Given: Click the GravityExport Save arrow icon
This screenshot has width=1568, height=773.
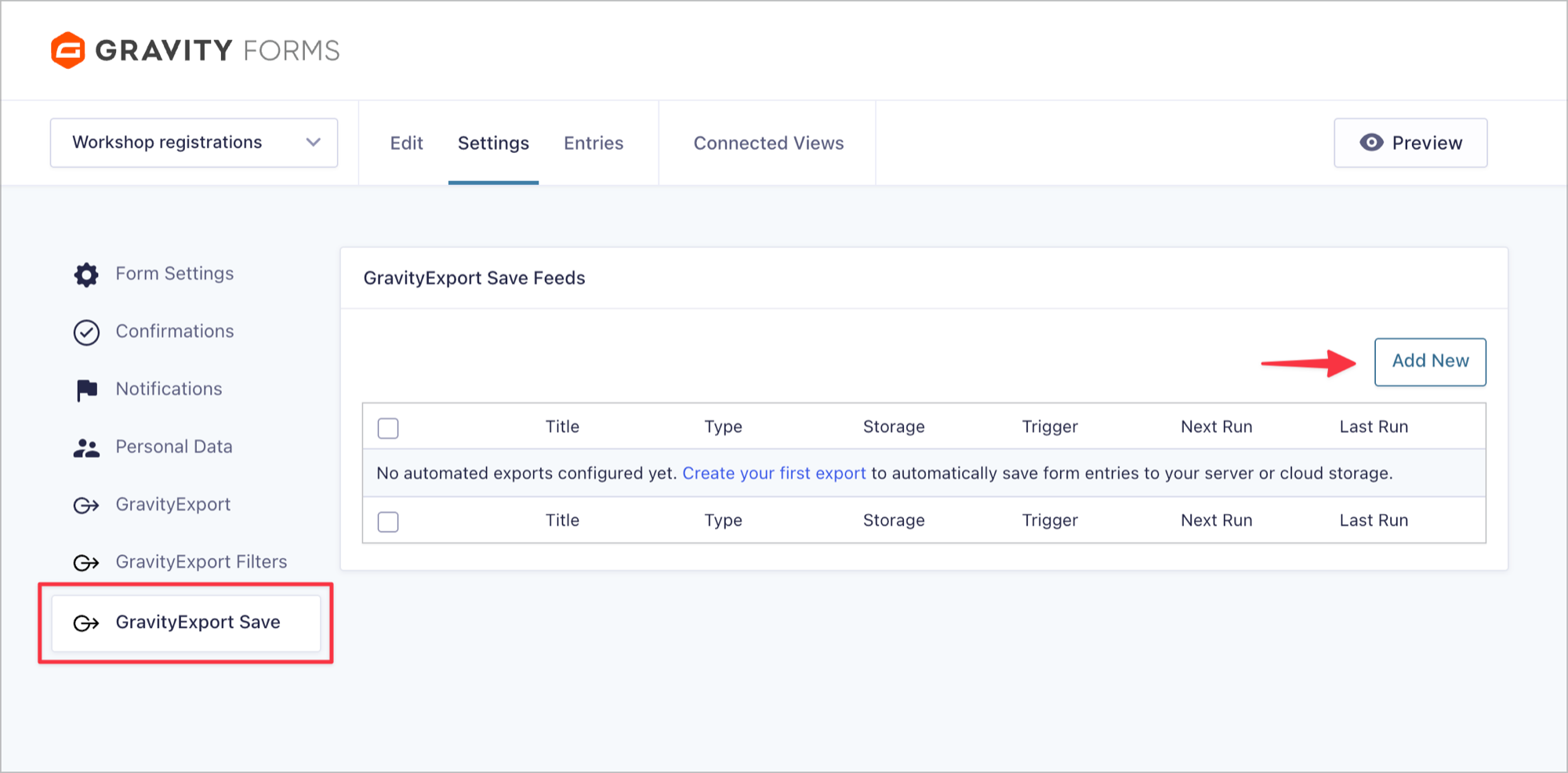Looking at the screenshot, I should [86, 623].
